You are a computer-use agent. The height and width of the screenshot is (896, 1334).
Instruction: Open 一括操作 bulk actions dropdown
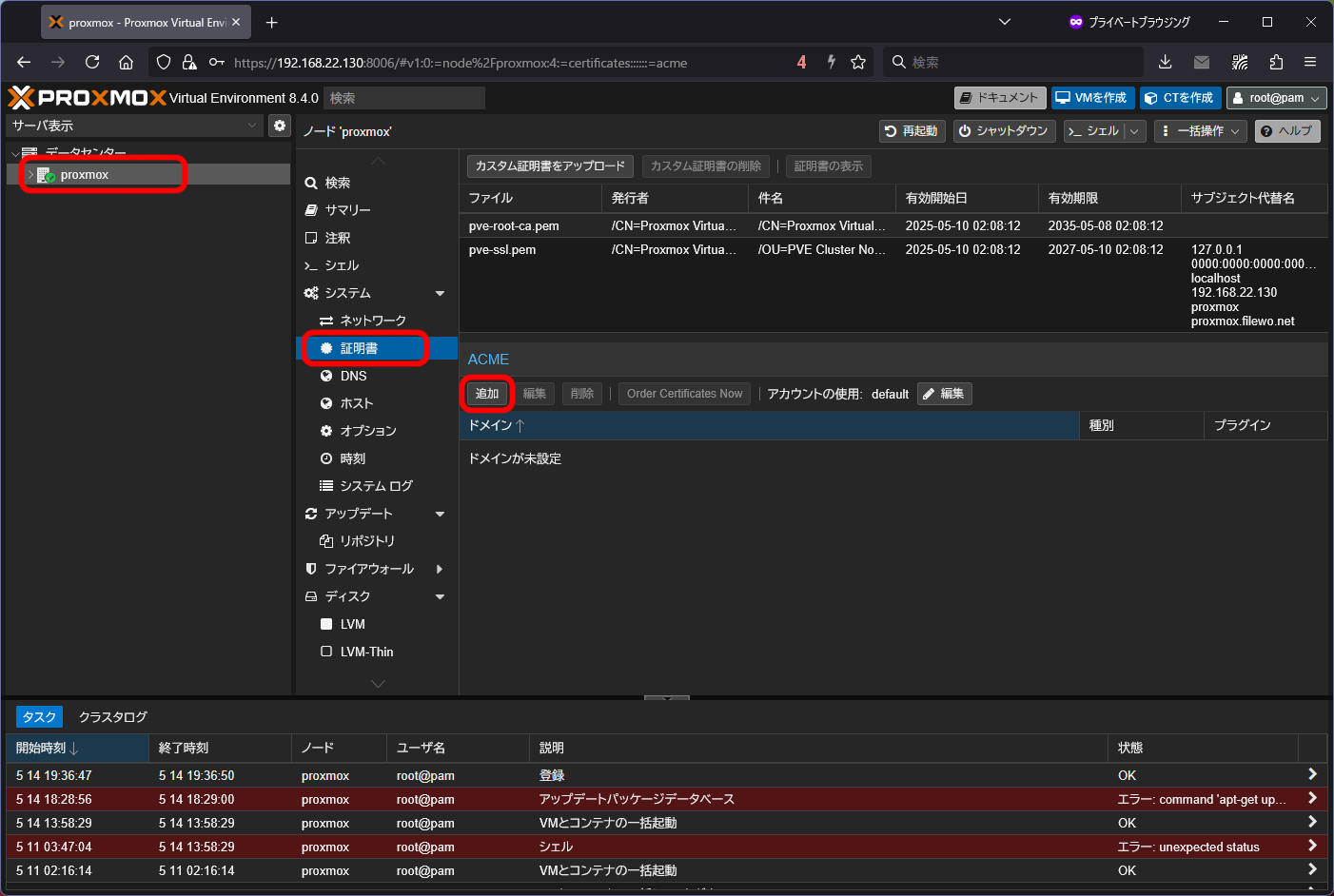pos(1201,131)
